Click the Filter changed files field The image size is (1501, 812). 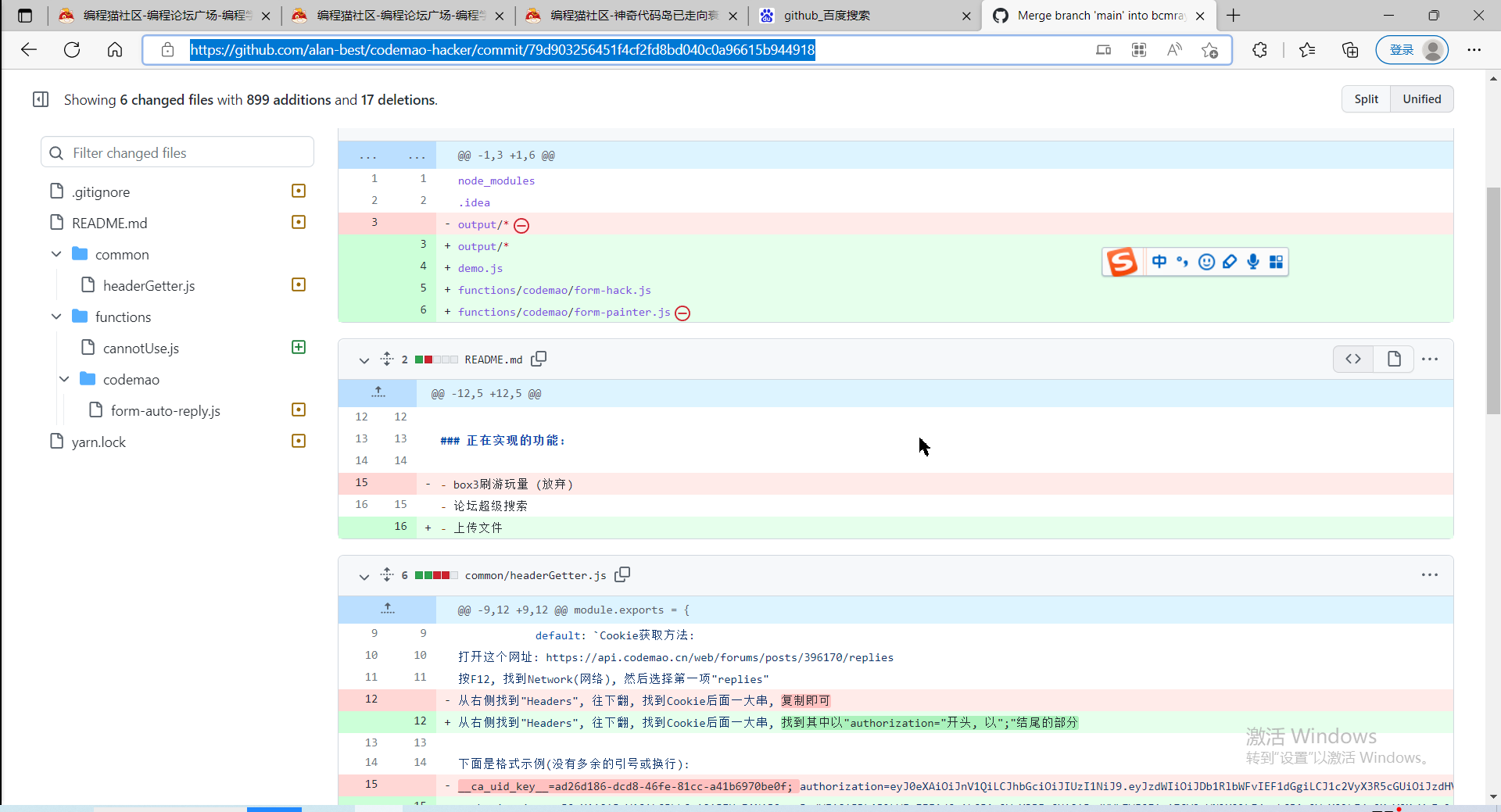click(177, 152)
